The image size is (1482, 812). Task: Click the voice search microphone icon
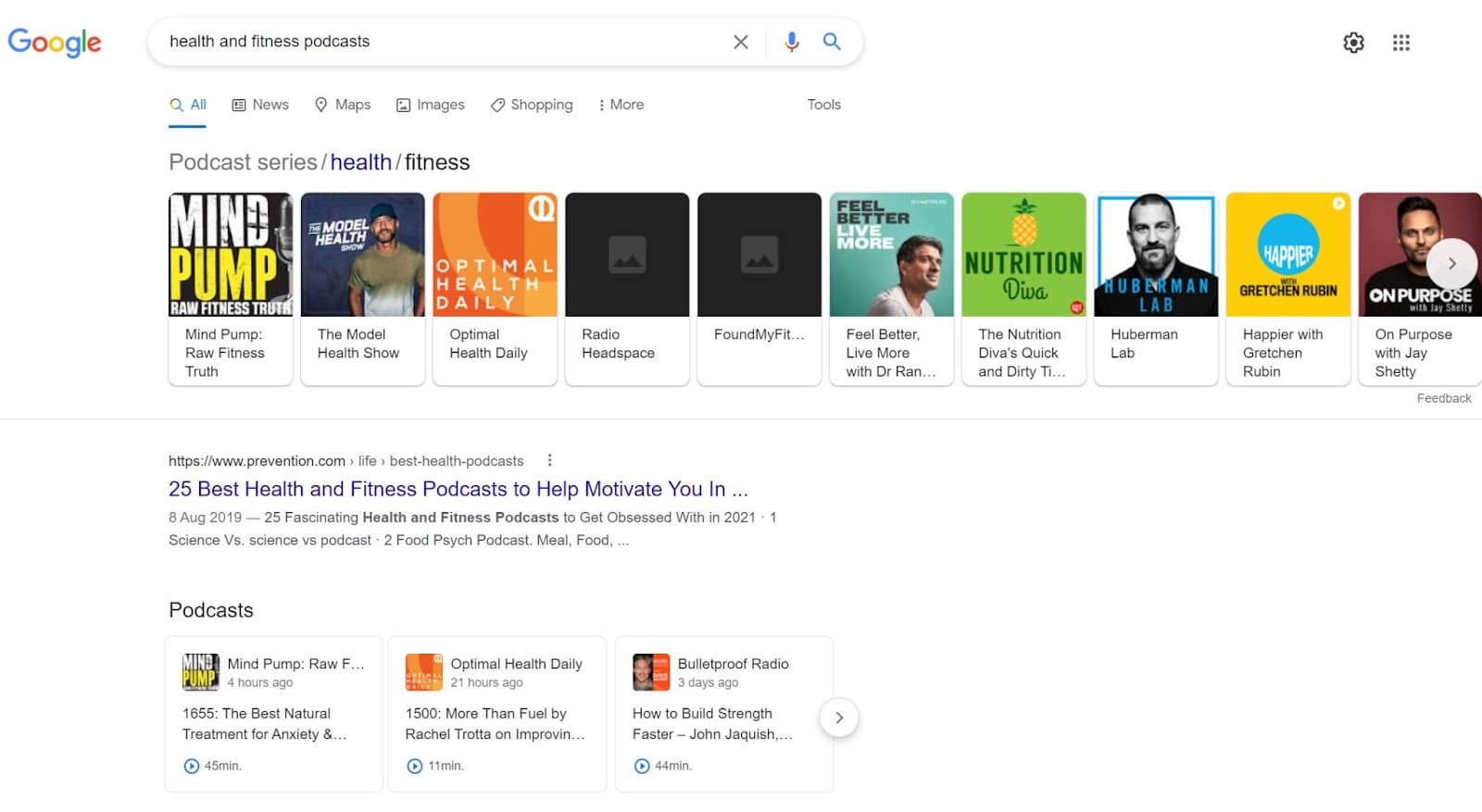pyautogui.click(x=791, y=42)
